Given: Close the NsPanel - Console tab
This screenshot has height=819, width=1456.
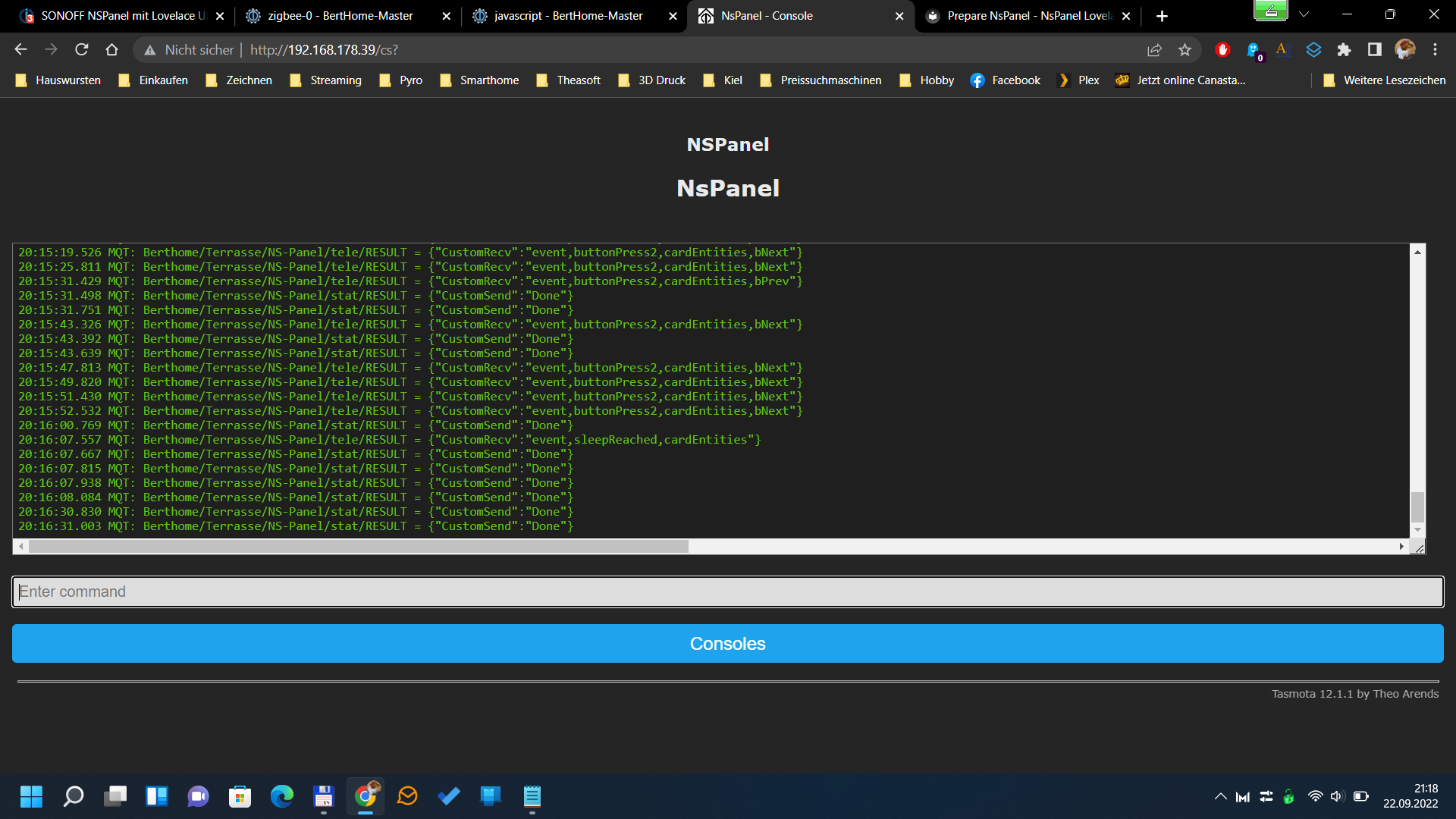Looking at the screenshot, I should 899,16.
